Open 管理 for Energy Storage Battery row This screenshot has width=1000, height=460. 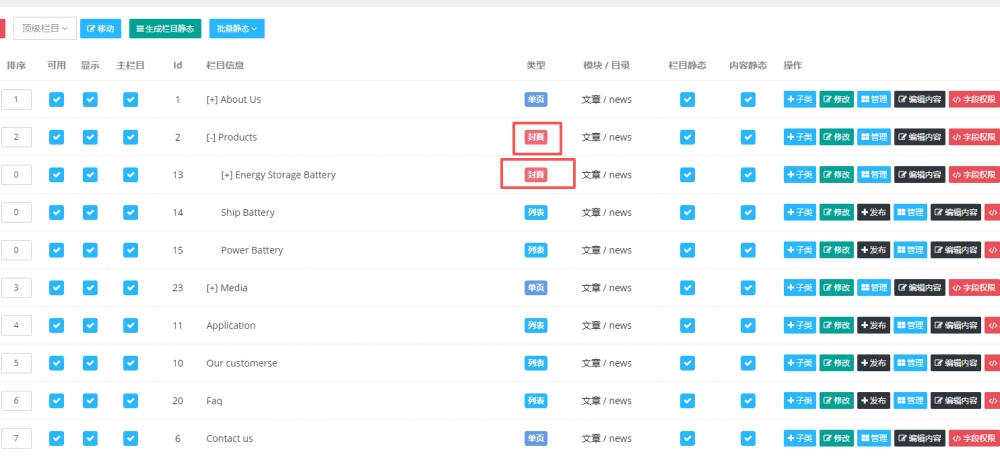pos(874,175)
